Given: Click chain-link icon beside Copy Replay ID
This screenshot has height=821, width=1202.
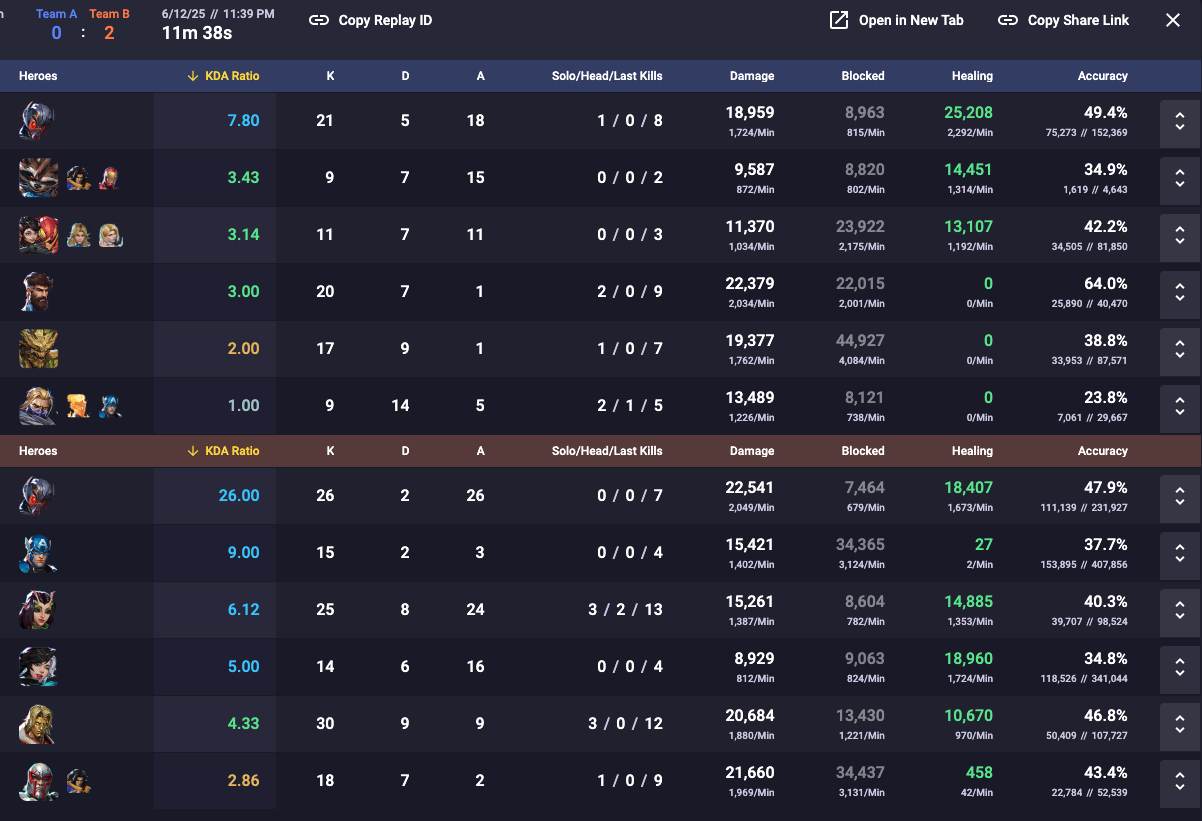Looking at the screenshot, I should point(319,20).
